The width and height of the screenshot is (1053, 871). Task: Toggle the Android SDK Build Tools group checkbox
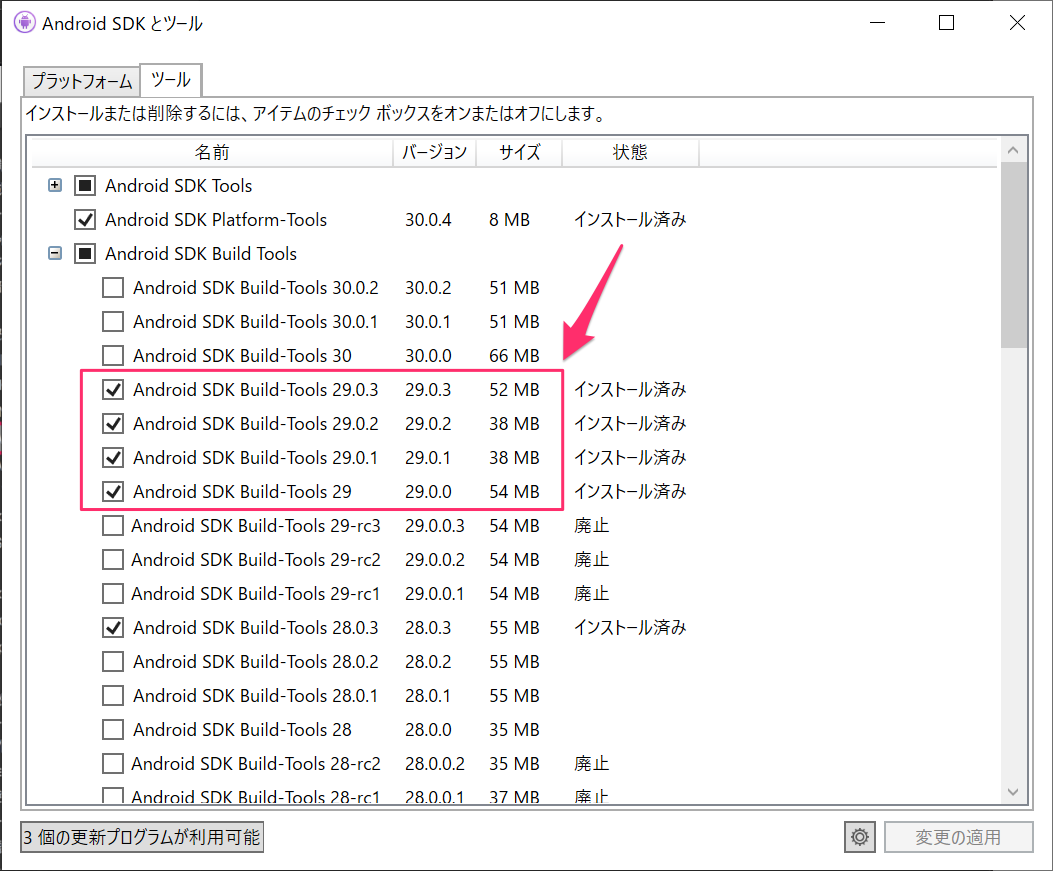point(85,253)
